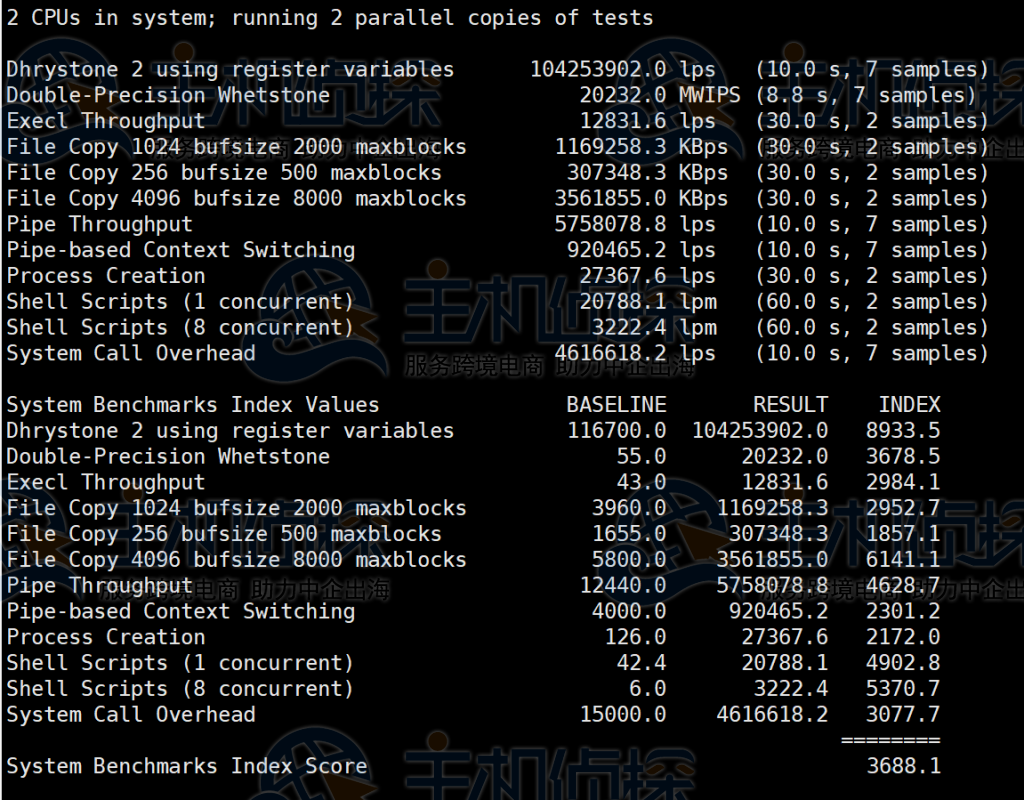Click the Execl Throughput index 2984.1
The width and height of the screenshot is (1024, 800).
point(903,483)
